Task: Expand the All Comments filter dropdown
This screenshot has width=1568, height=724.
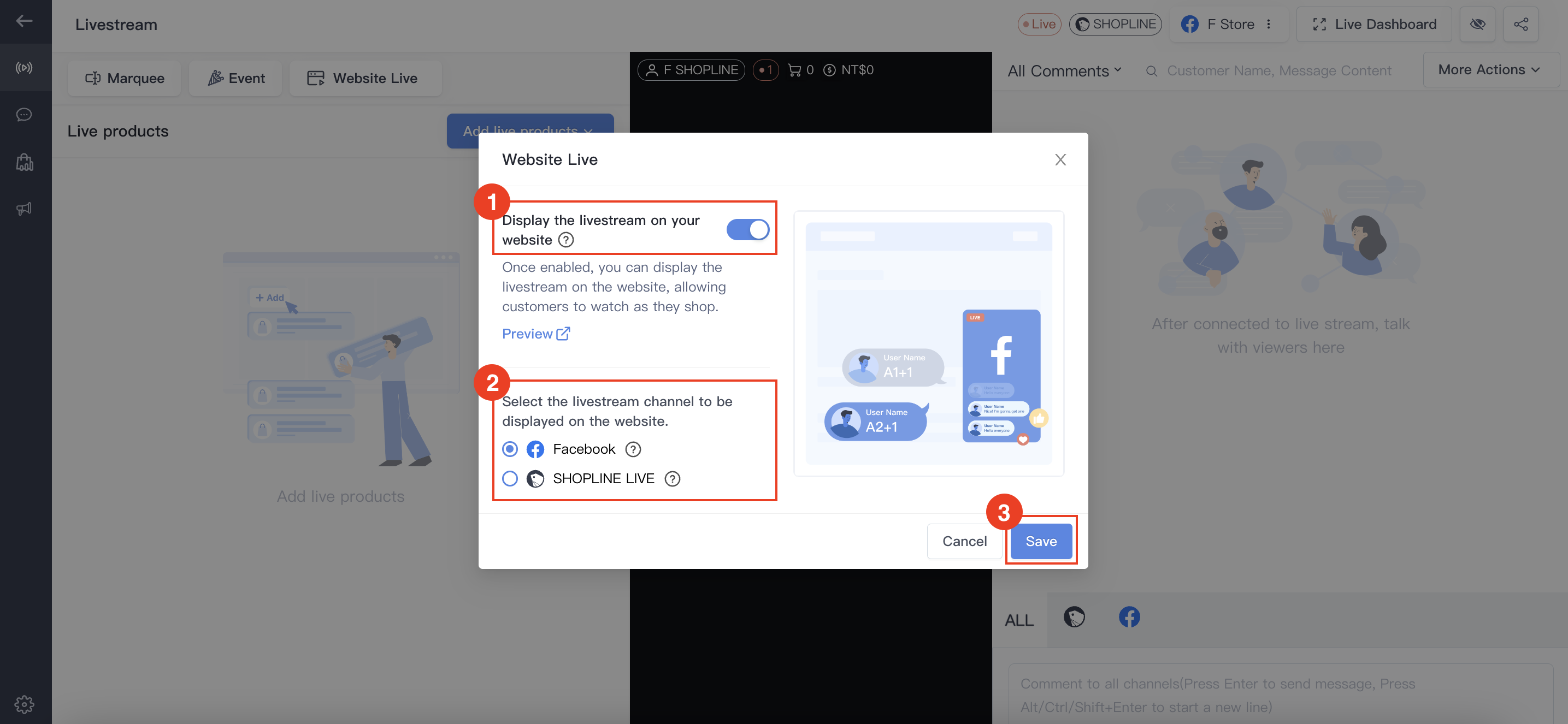Action: click(1064, 70)
